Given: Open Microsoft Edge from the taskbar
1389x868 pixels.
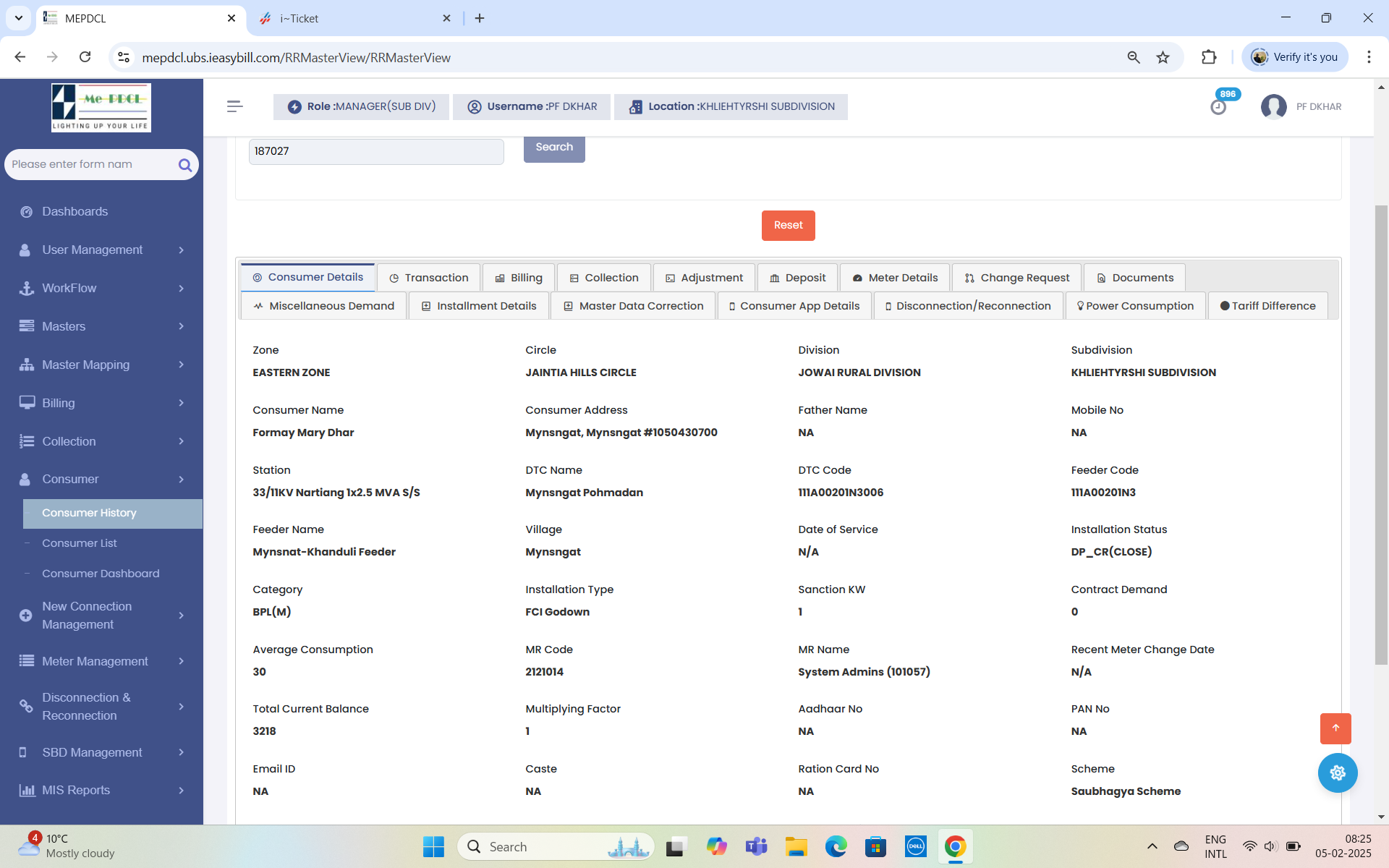Looking at the screenshot, I should (836, 846).
